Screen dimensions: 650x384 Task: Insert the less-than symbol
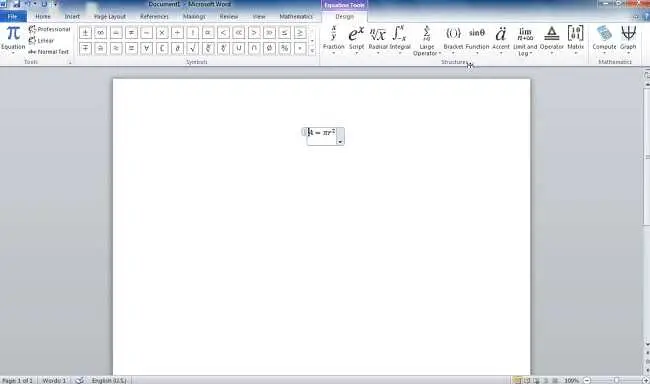pos(223,33)
